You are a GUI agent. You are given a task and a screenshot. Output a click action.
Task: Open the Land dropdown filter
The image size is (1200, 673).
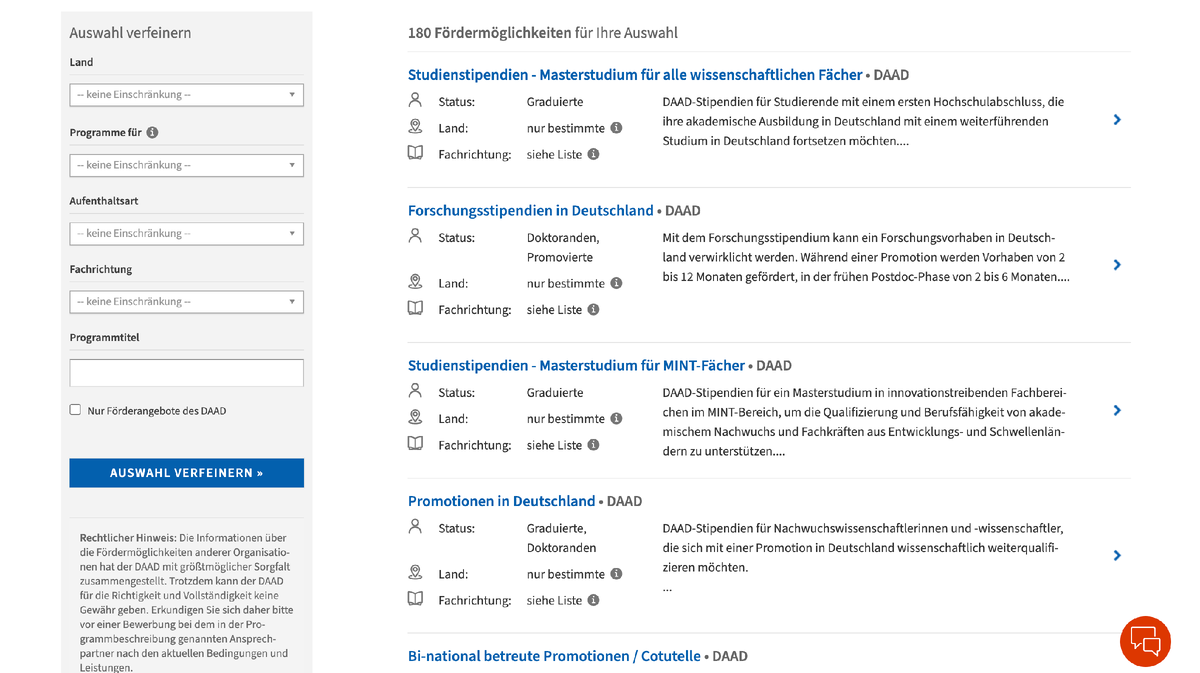coord(186,95)
